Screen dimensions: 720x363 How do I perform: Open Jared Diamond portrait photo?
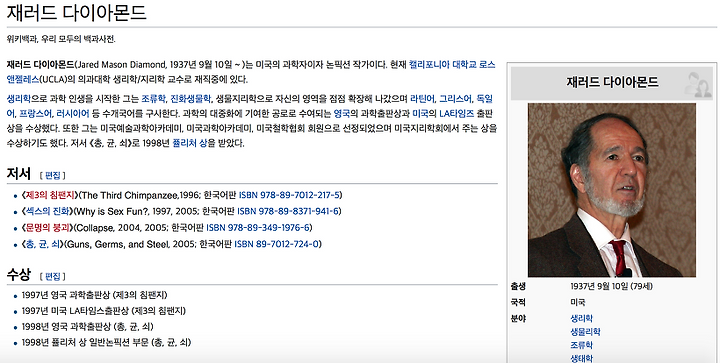(612, 190)
